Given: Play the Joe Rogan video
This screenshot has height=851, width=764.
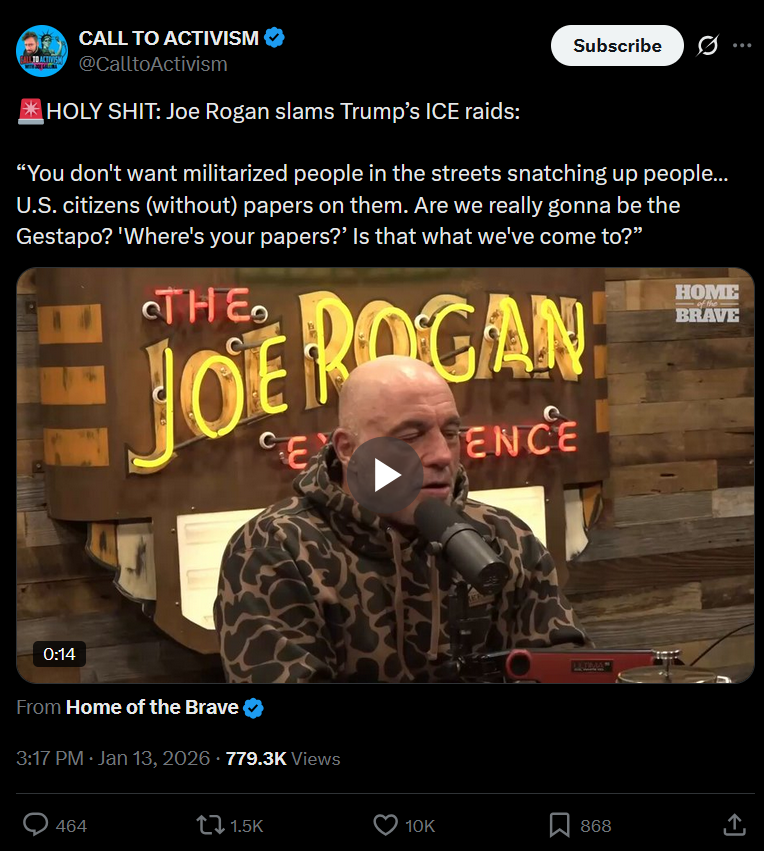Looking at the screenshot, I should (x=385, y=475).
